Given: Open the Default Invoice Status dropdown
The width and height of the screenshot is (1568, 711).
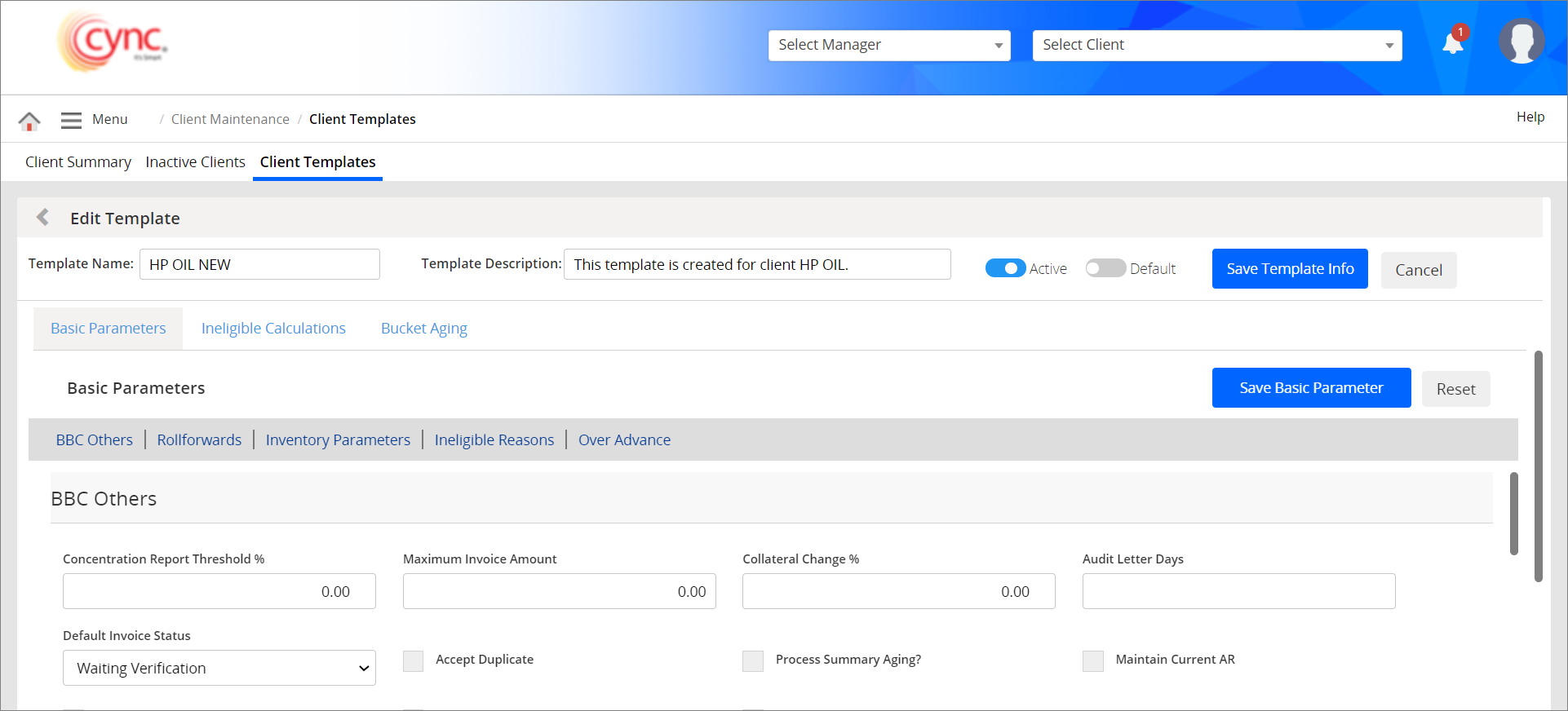Looking at the screenshot, I should point(219,668).
